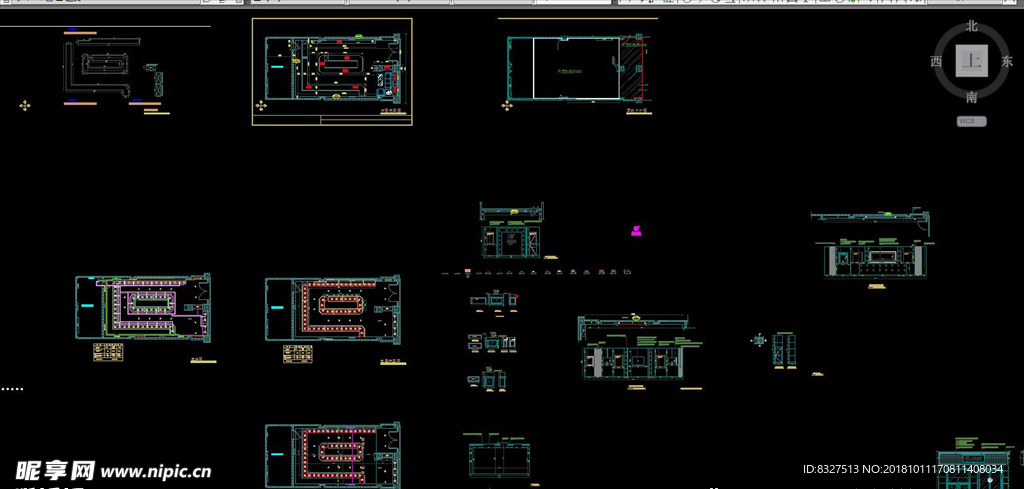Viewport: 1024px width, 489px height.
Task: Select the yellow cross symbol beside the yellow-framed plan
Action: [261, 106]
